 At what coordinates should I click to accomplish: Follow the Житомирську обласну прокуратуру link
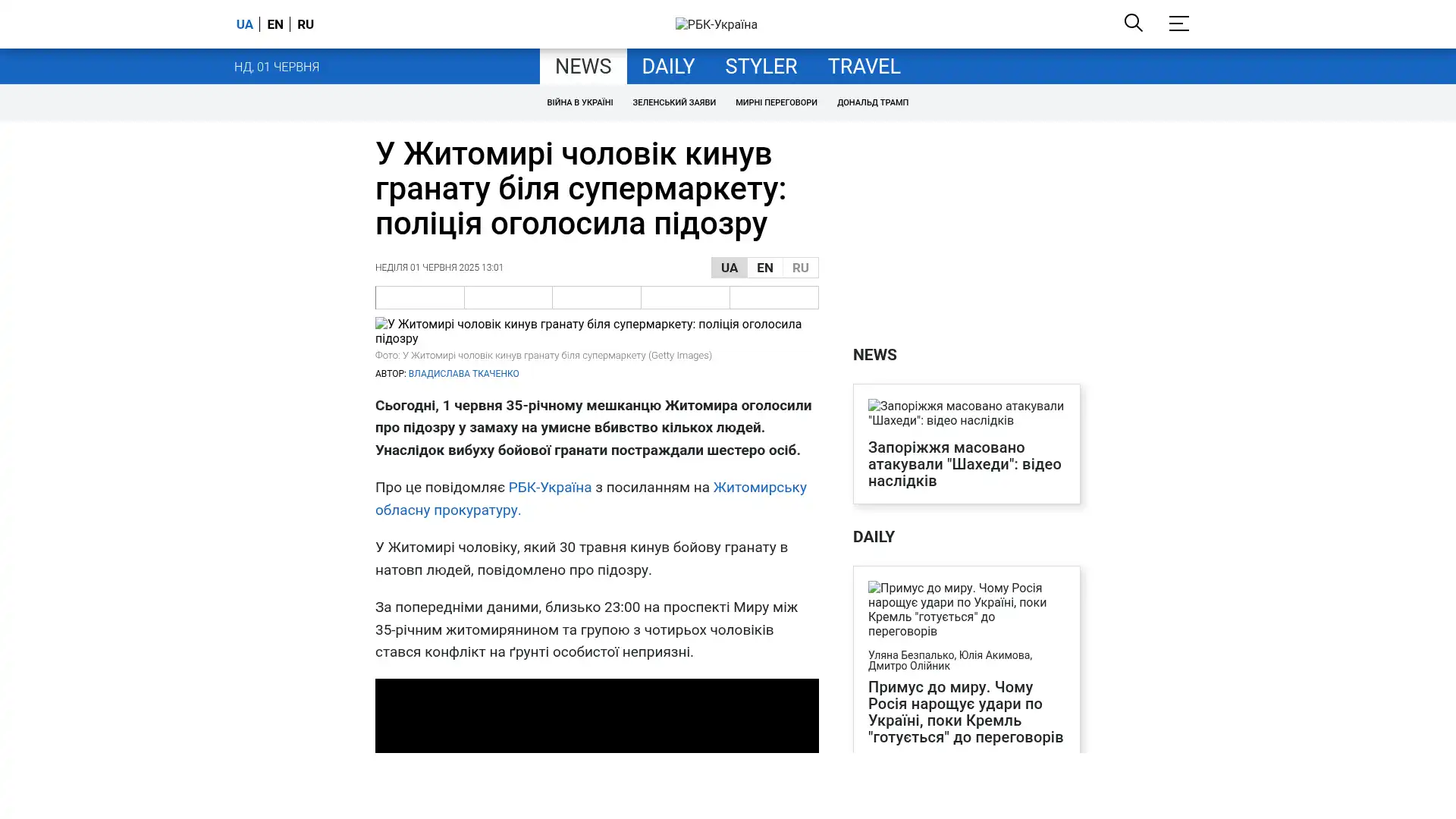tap(759, 488)
